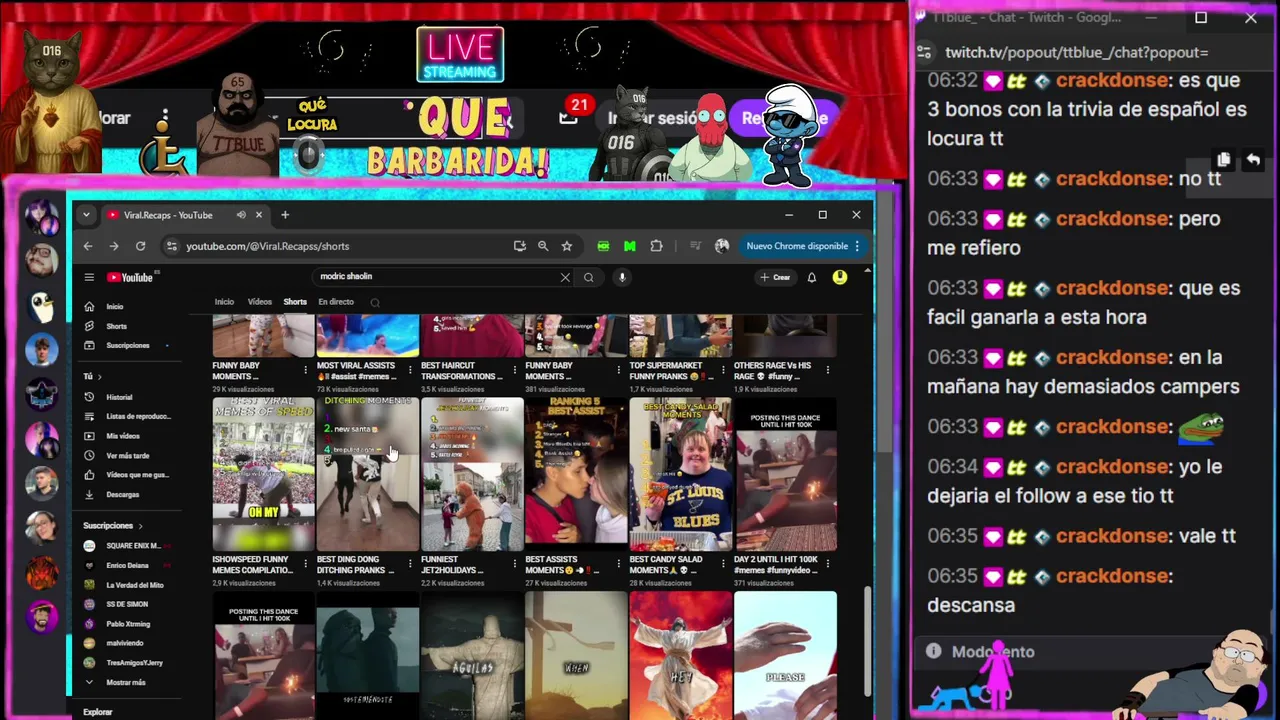Expand Mostrar más in subscriptions list
The width and height of the screenshot is (1280, 720).
(x=125, y=682)
